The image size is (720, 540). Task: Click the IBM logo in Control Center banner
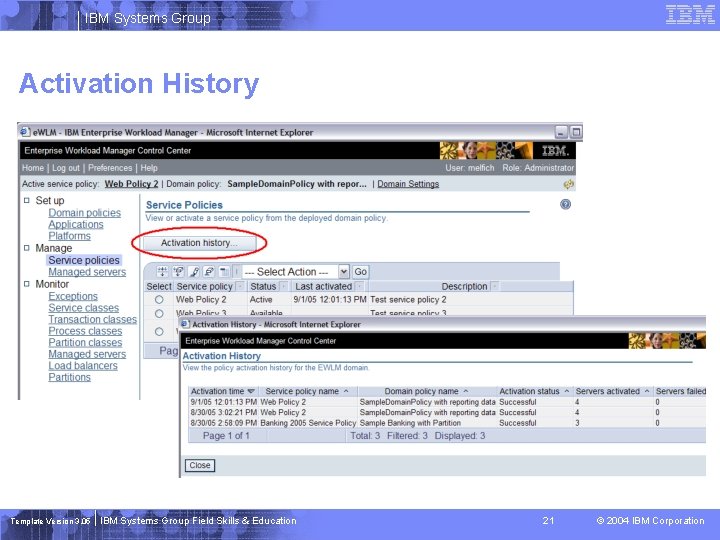coord(555,151)
